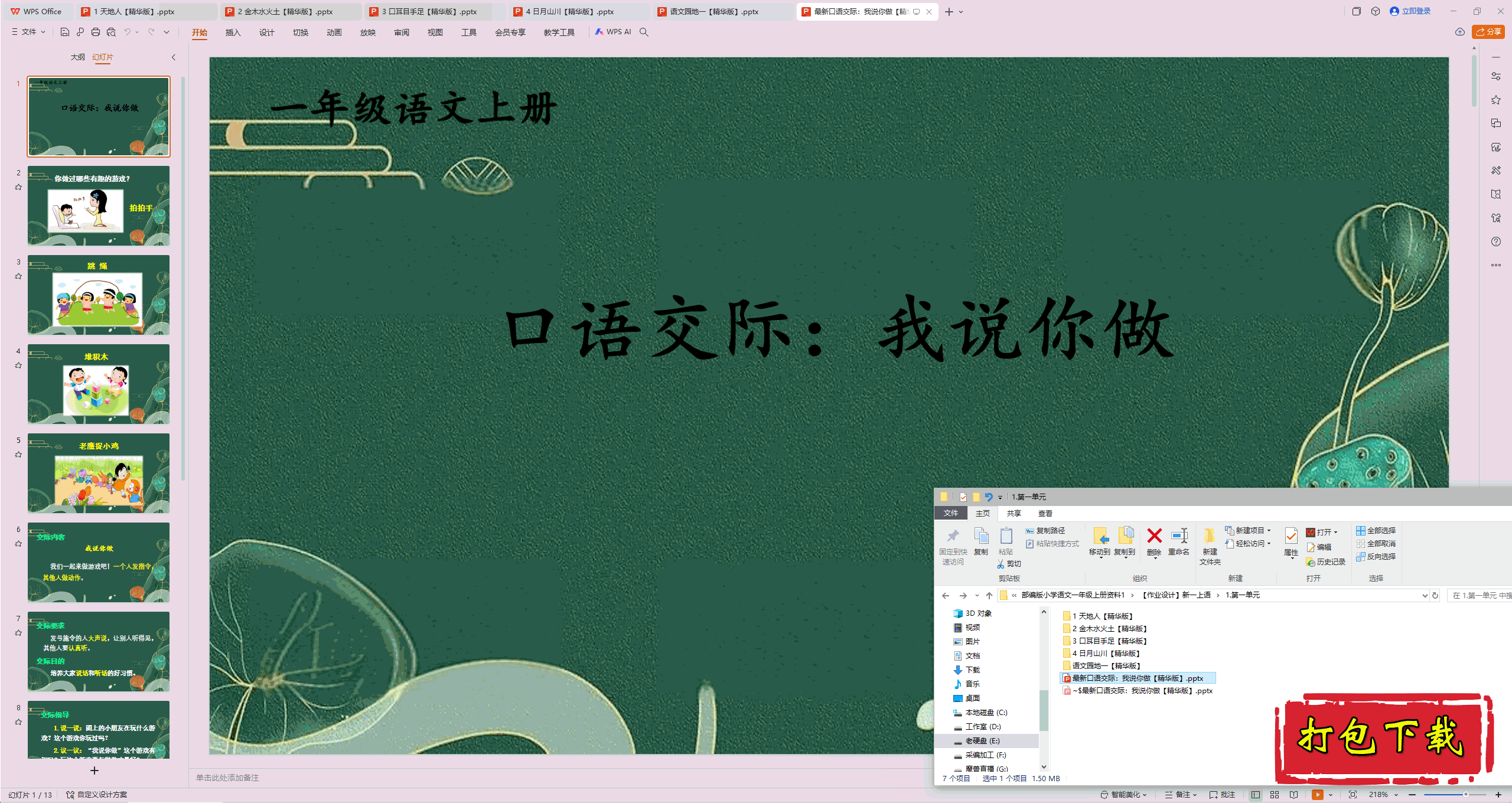1512x803 pixels.
Task: Click 批注 comments button in status bar
Action: tap(1222, 795)
